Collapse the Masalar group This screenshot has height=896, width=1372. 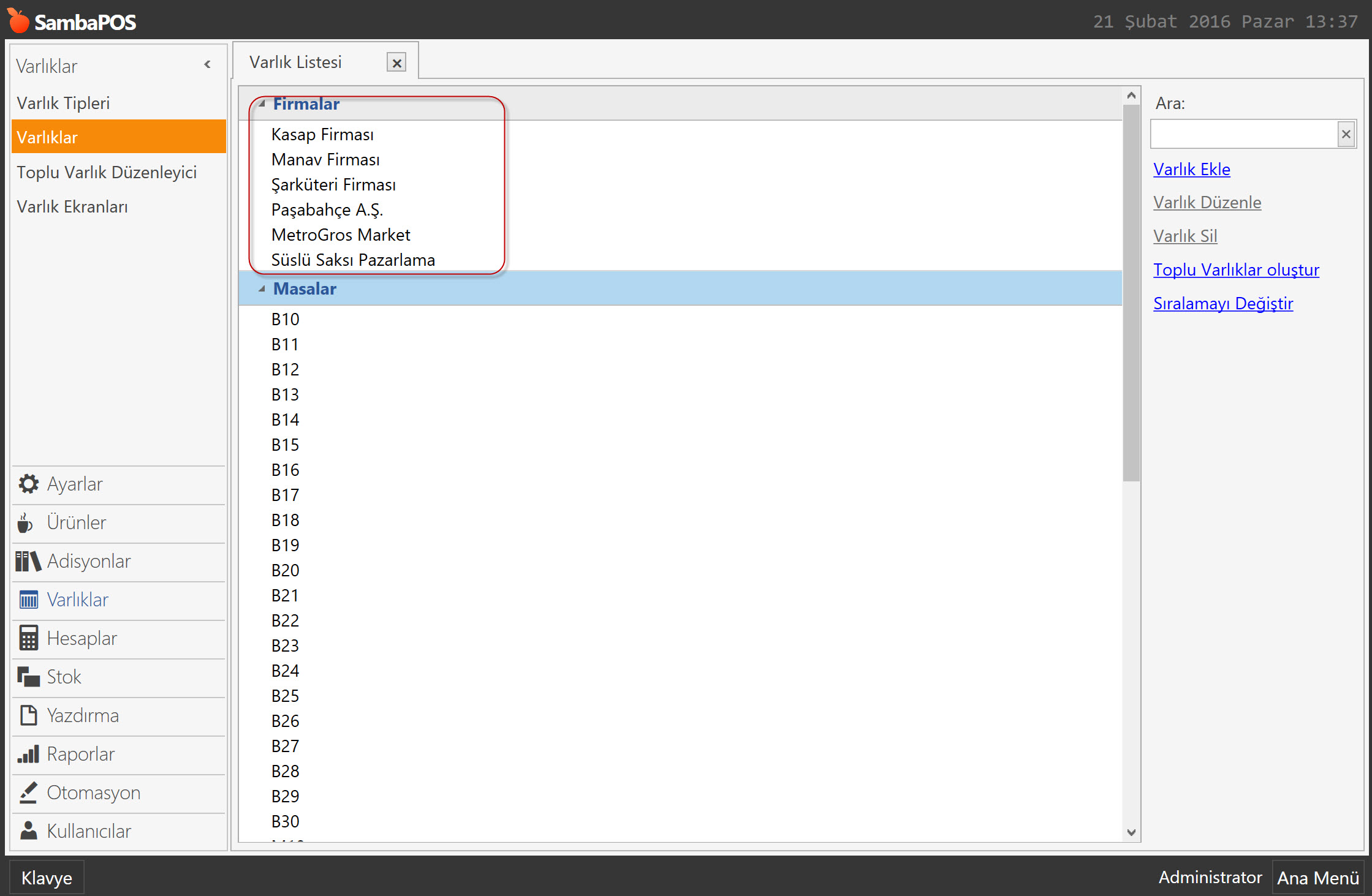click(262, 289)
